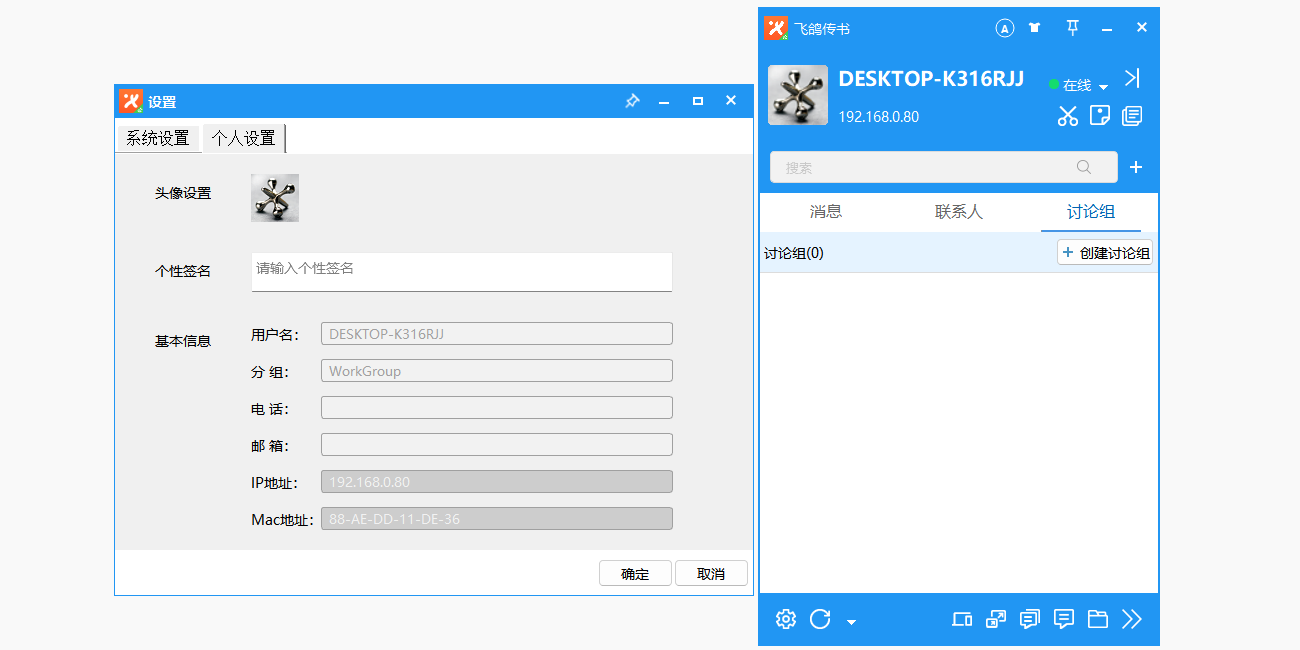Click the group message bubbles icon
This screenshot has width=1300, height=650.
pyautogui.click(x=1030, y=619)
